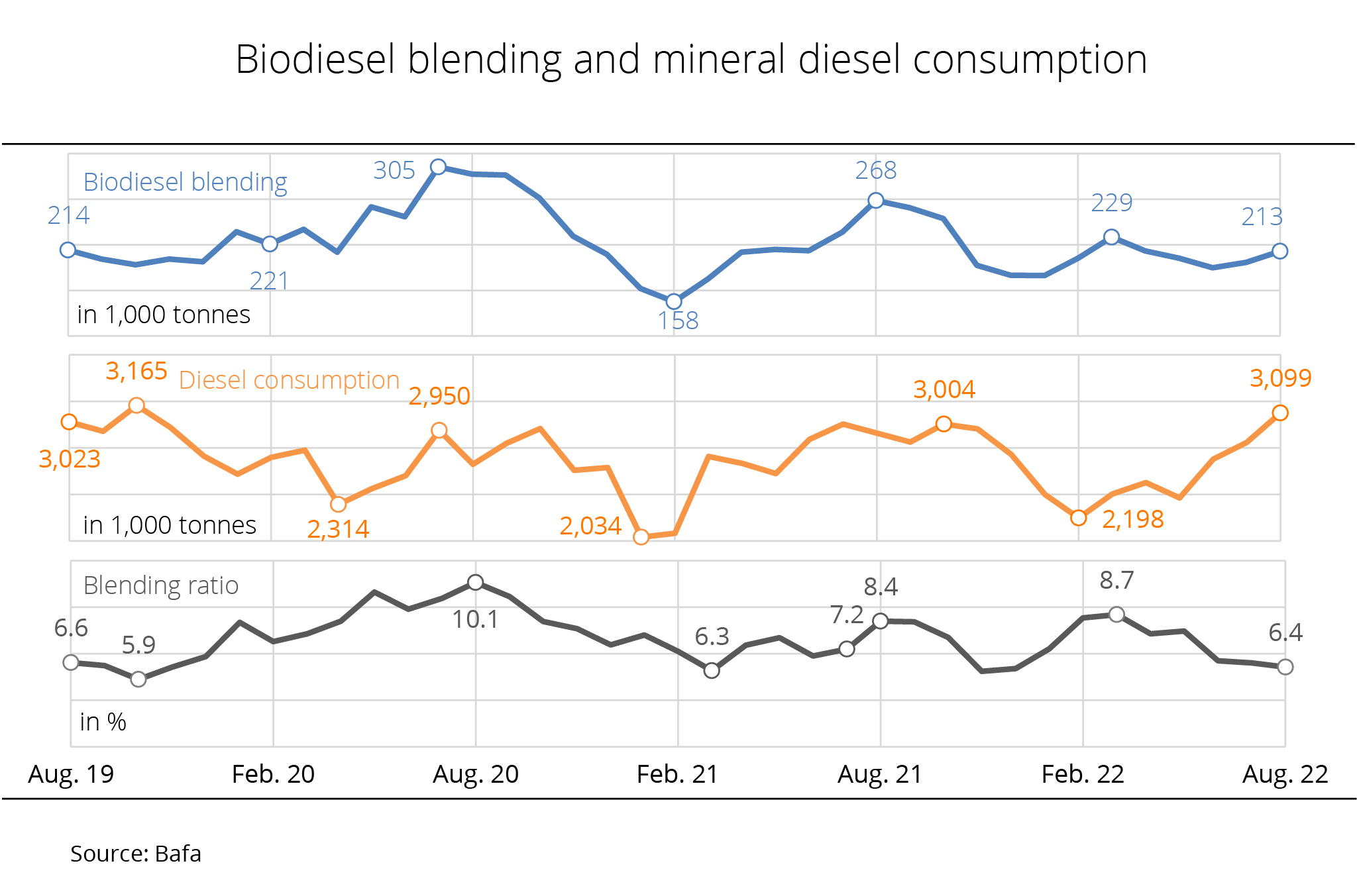
Task: Click the Blending ratio series label
Action: tap(160, 585)
